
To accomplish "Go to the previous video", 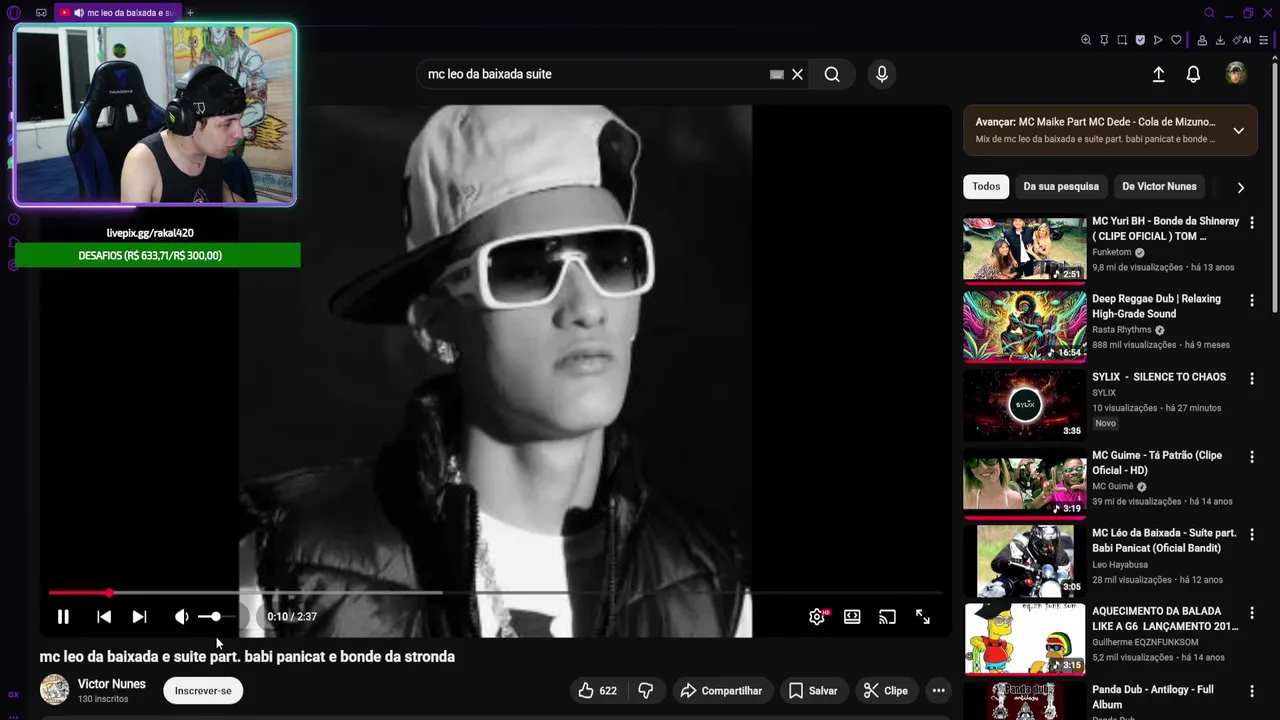I will [104, 617].
